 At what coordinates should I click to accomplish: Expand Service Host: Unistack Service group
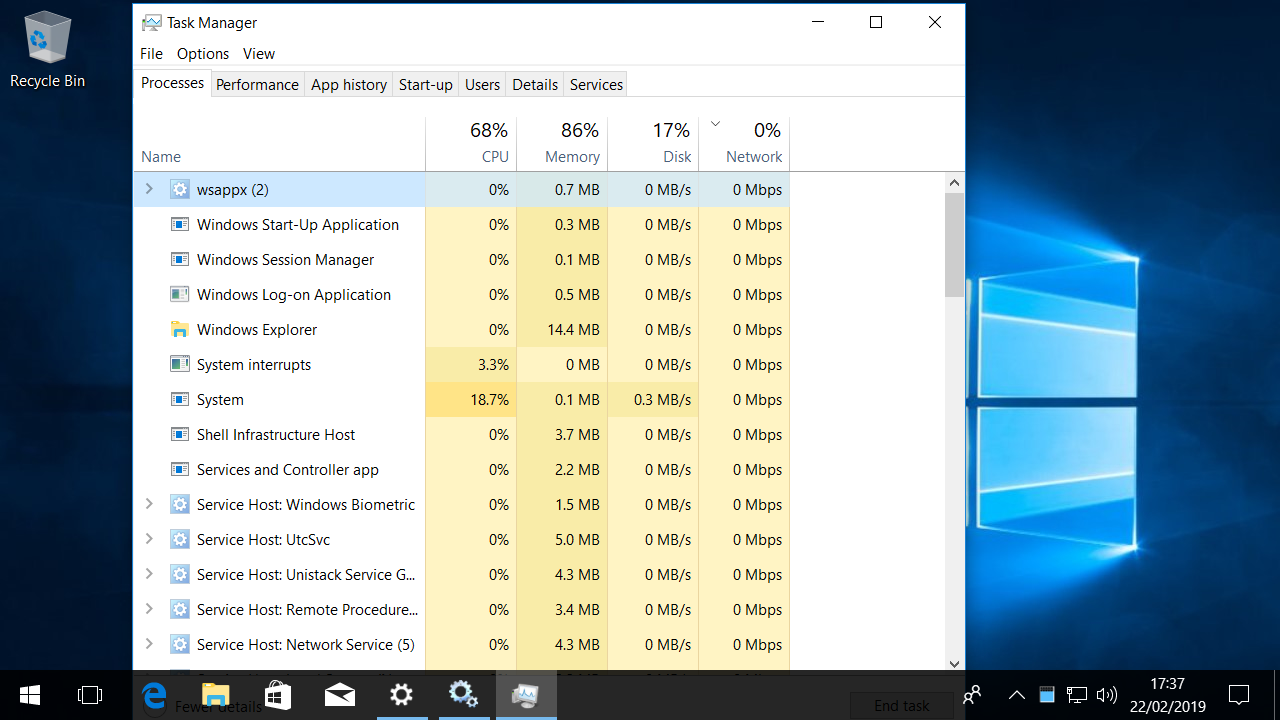pos(149,574)
